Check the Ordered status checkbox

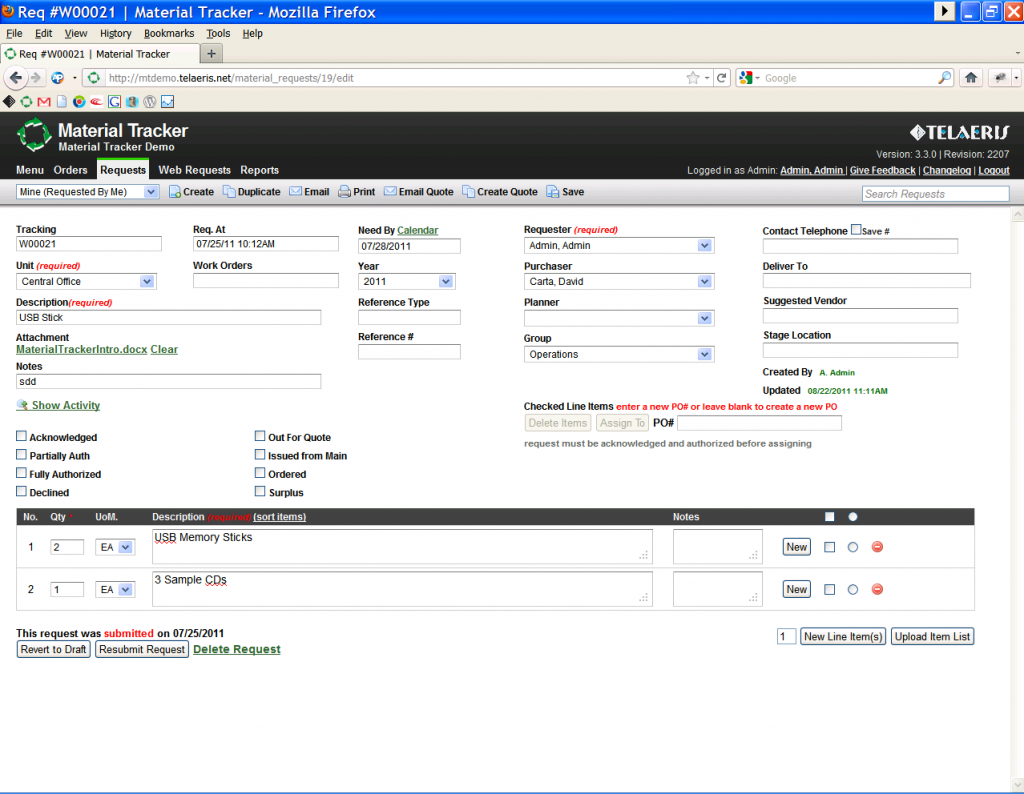point(259,474)
